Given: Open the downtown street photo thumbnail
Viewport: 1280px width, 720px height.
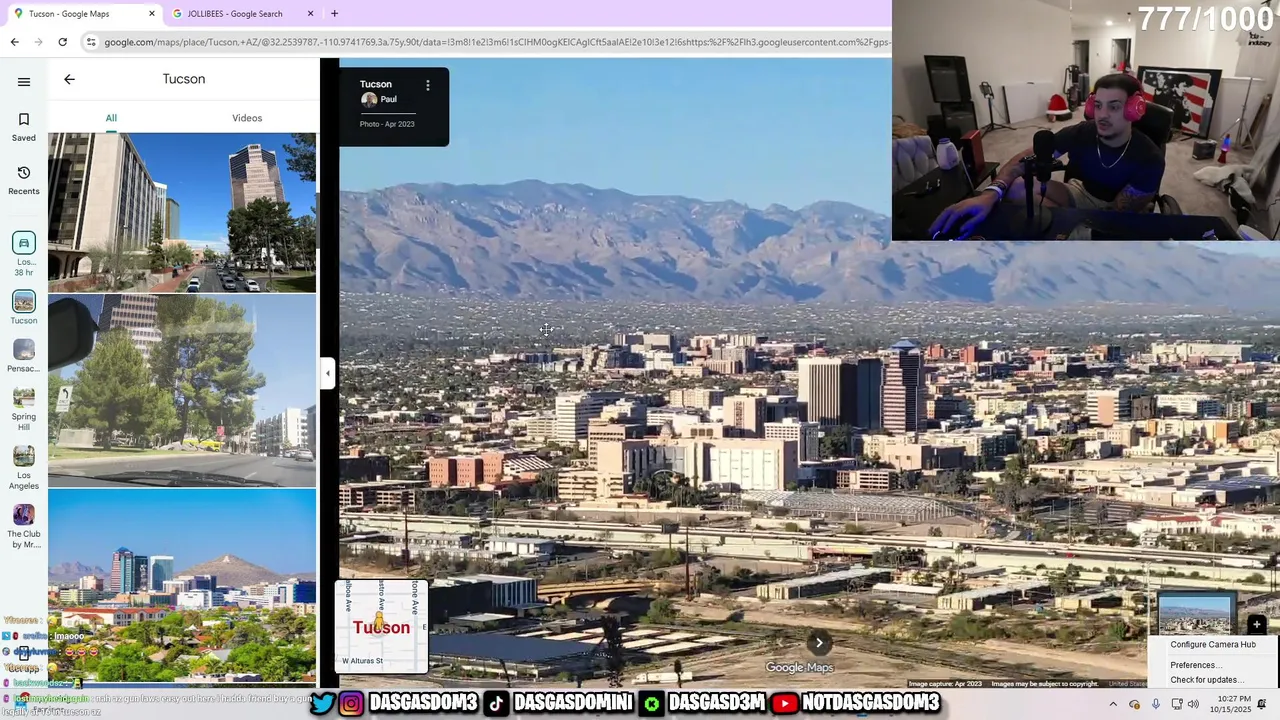Looking at the screenshot, I should pyautogui.click(x=182, y=212).
